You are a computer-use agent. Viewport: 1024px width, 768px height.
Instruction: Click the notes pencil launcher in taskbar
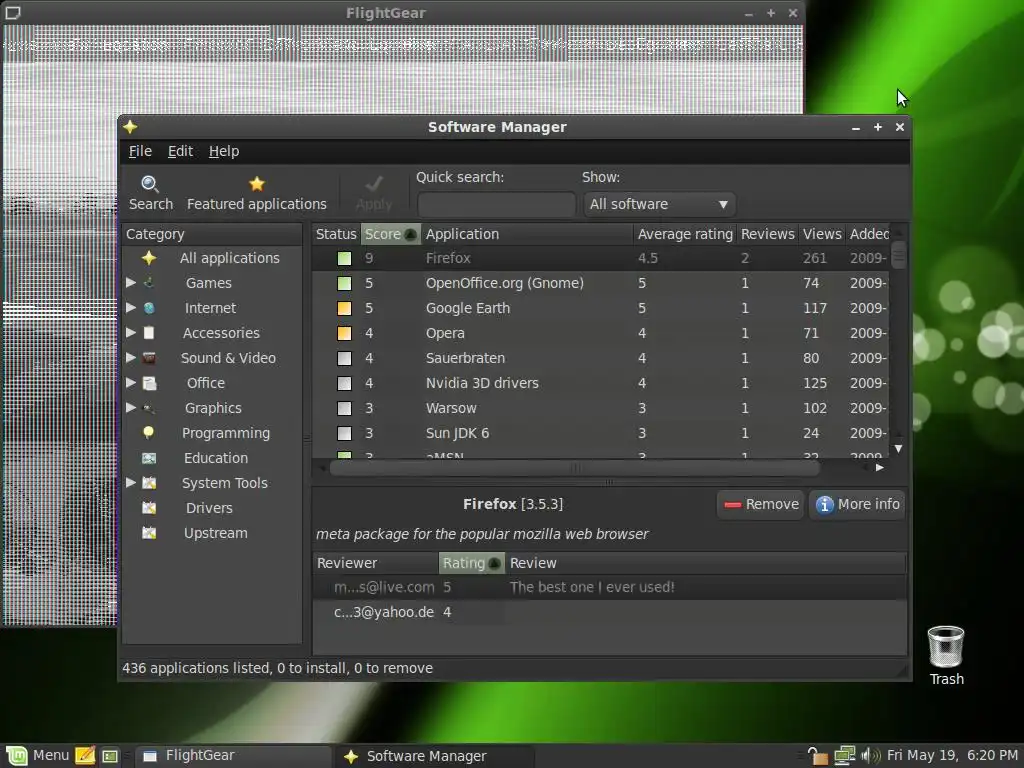(x=85, y=756)
